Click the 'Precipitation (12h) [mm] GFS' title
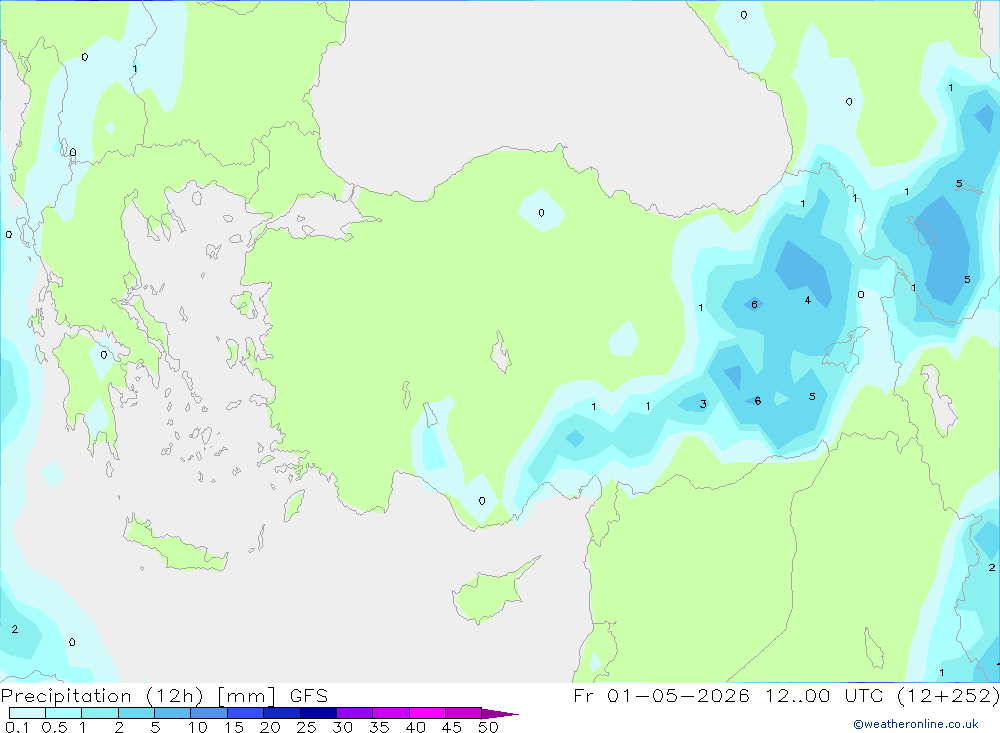Image resolution: width=1000 pixels, height=733 pixels. (164, 696)
